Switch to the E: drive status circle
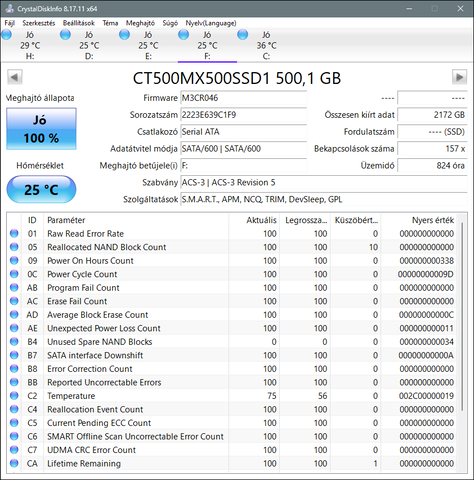The image size is (474, 480). pos(124,35)
